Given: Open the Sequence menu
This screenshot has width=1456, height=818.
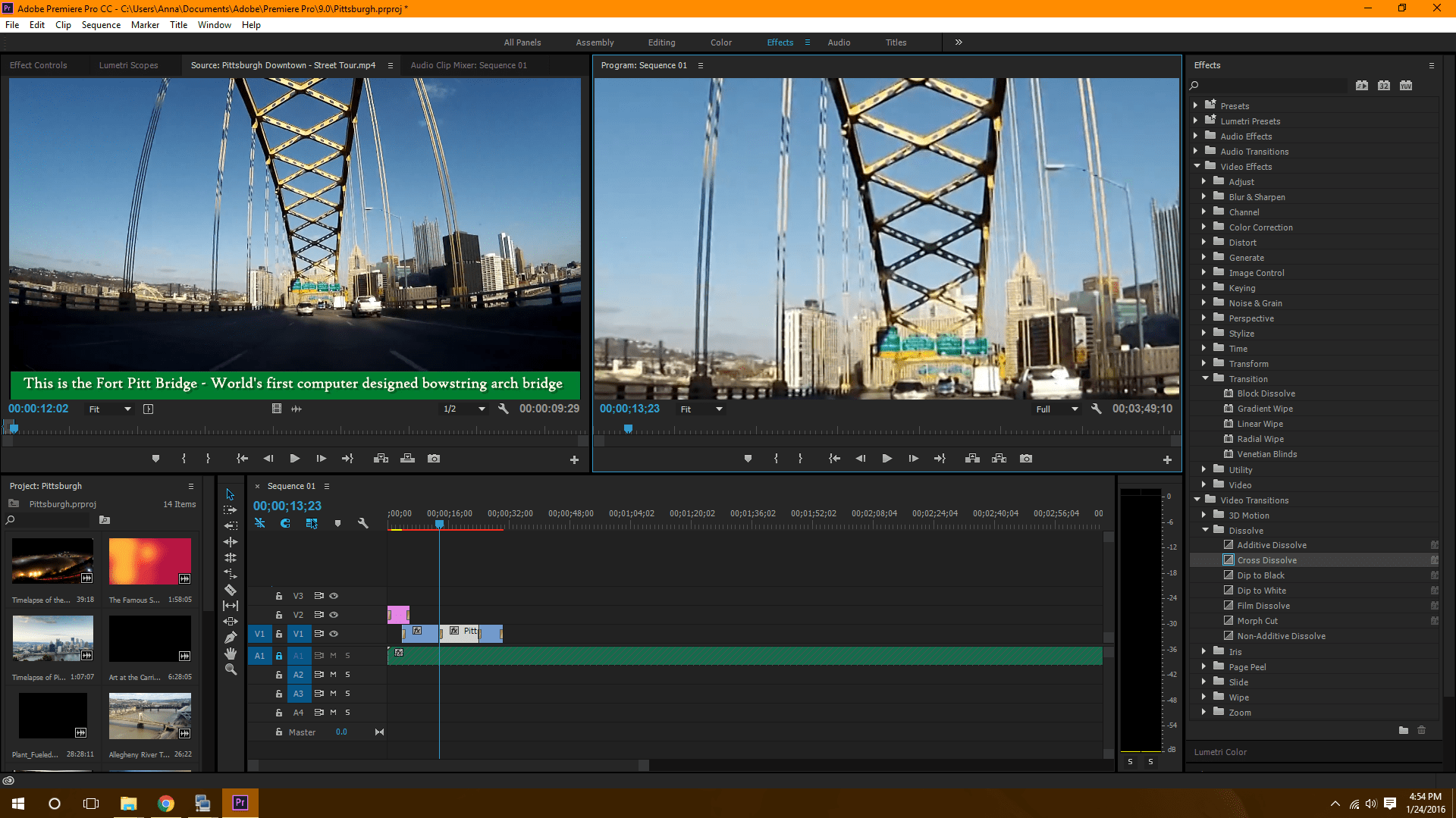Looking at the screenshot, I should click(101, 25).
